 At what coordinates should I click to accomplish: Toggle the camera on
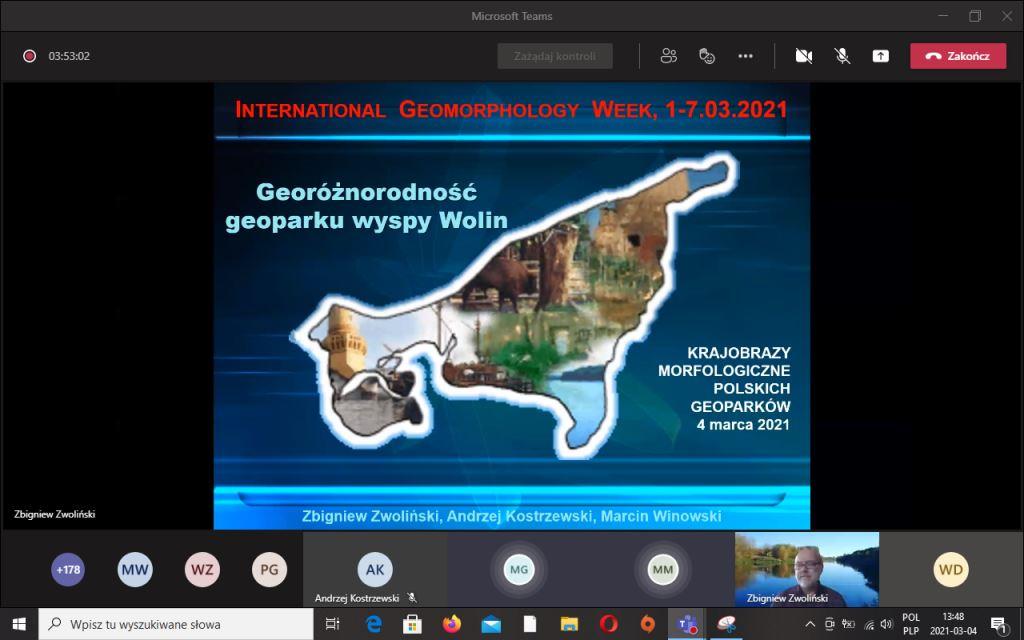(803, 56)
